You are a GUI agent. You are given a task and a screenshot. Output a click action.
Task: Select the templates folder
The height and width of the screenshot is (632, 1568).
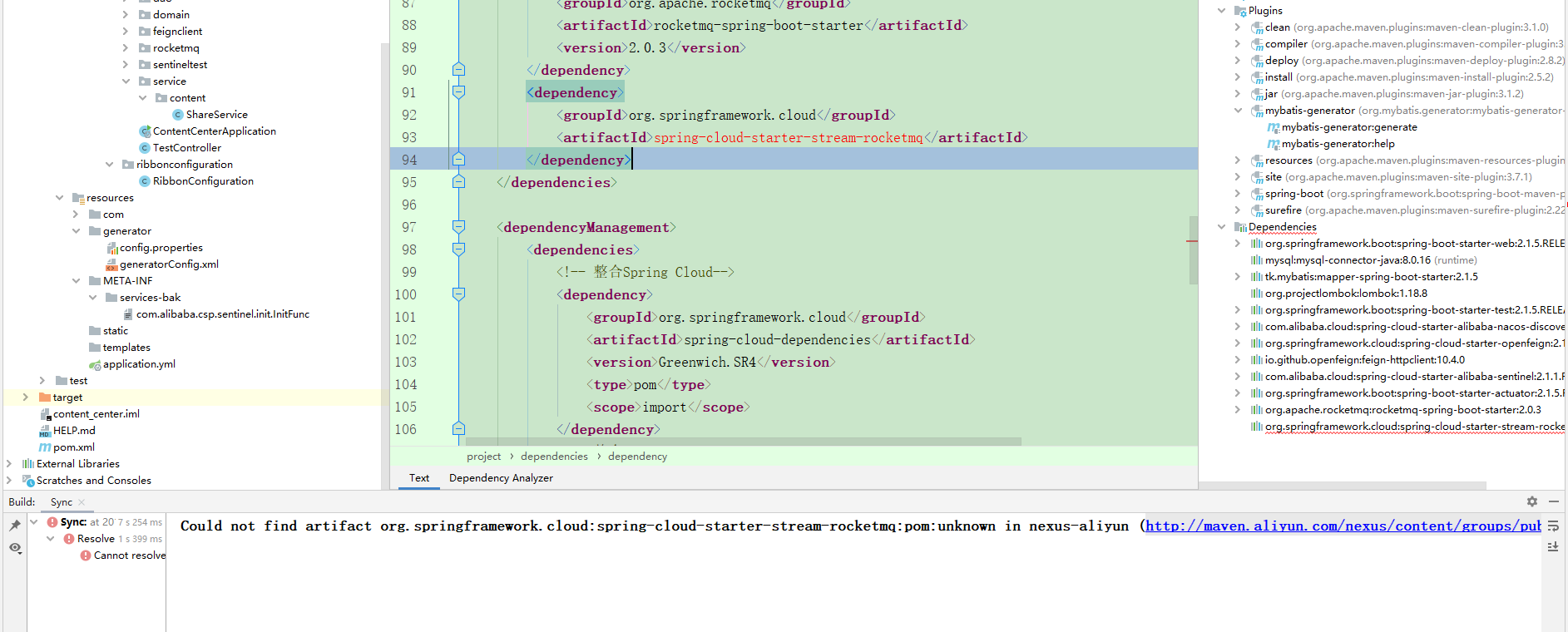126,348
